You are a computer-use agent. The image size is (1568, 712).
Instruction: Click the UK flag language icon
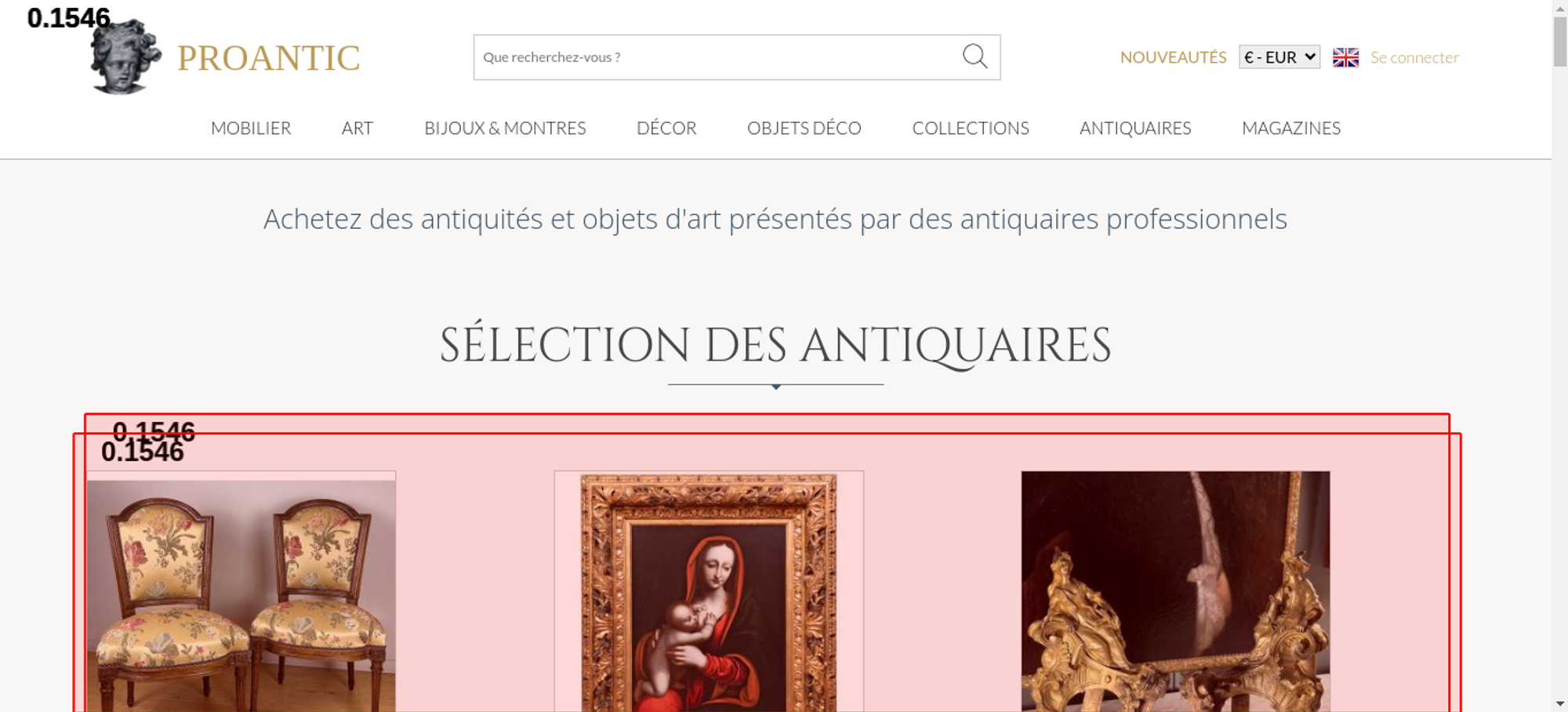(1345, 57)
